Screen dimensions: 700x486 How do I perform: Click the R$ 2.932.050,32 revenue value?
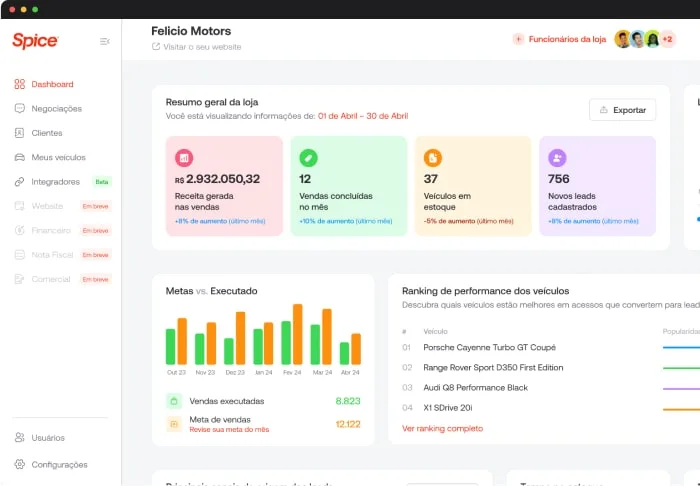(217, 179)
